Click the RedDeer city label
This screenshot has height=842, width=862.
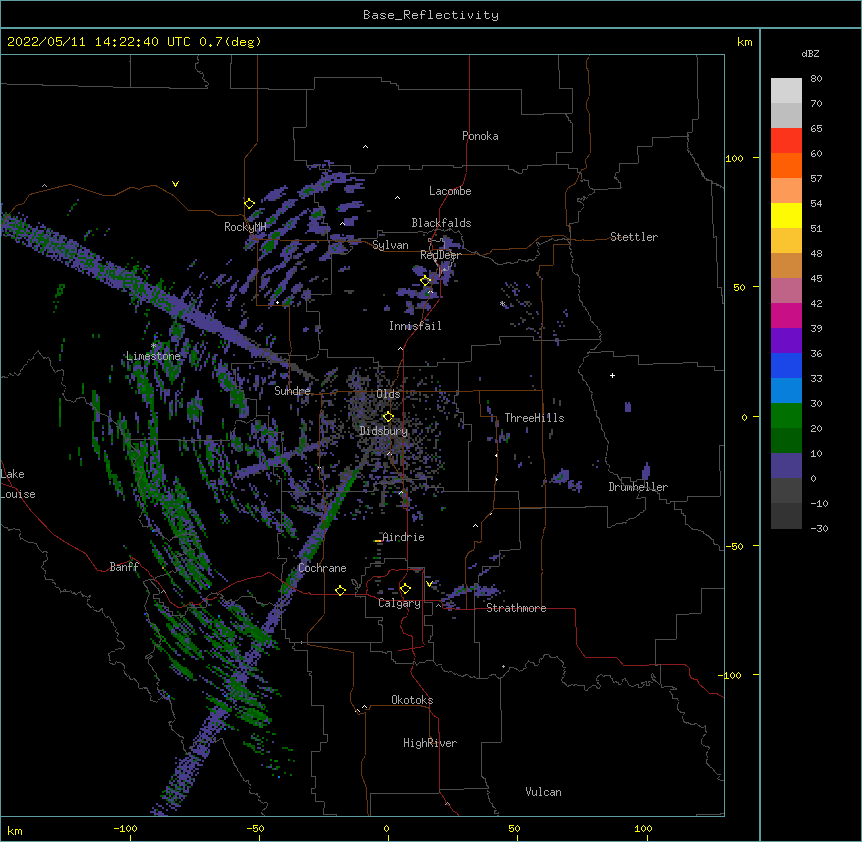click(440, 255)
